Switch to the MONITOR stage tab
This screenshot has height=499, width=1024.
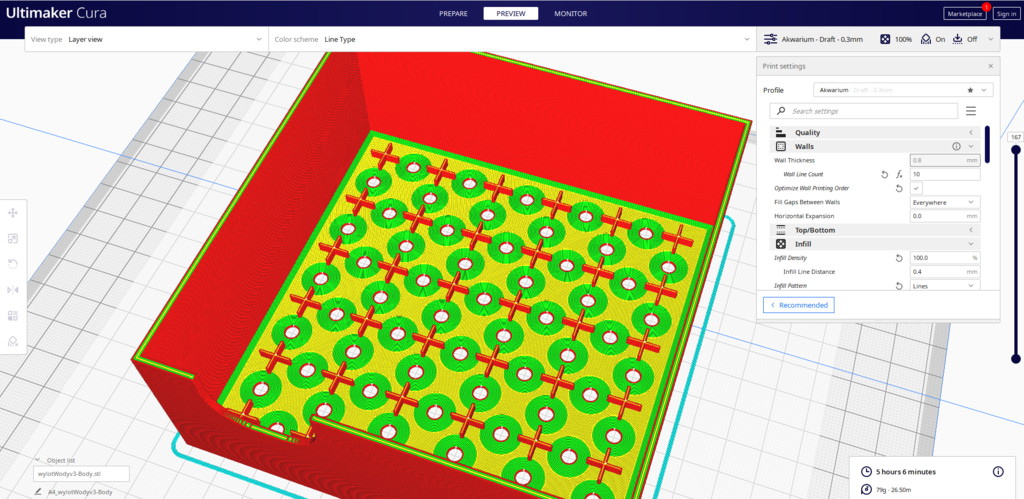(570, 14)
